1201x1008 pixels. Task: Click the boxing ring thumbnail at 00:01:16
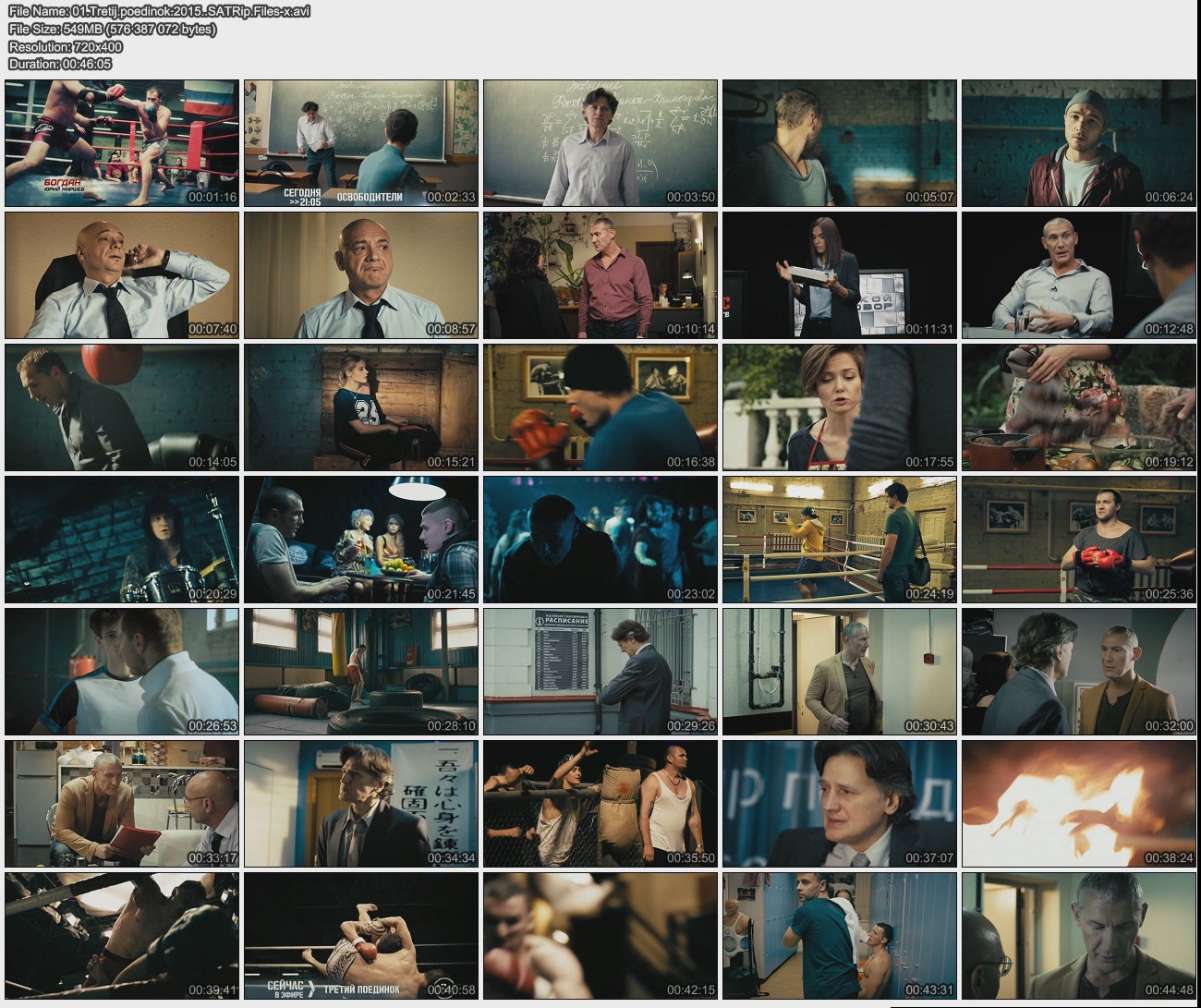click(122, 143)
